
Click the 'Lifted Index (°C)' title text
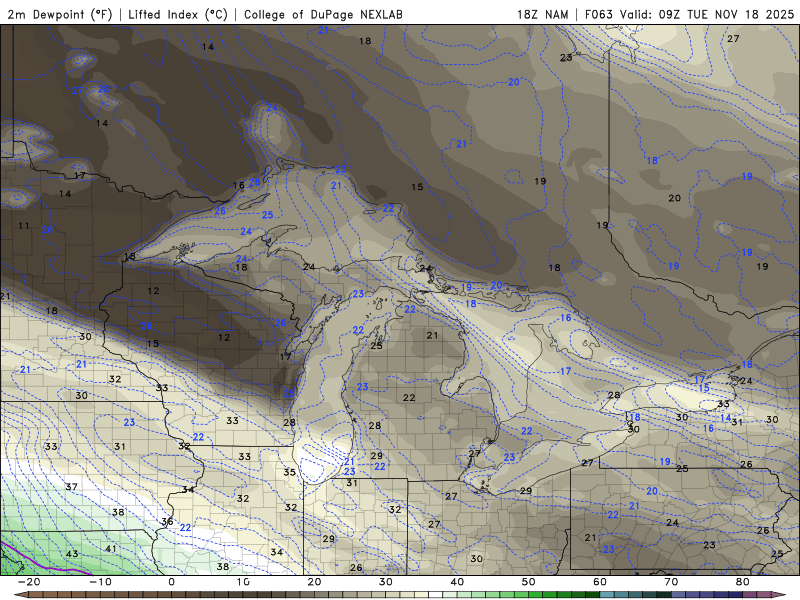178,14
